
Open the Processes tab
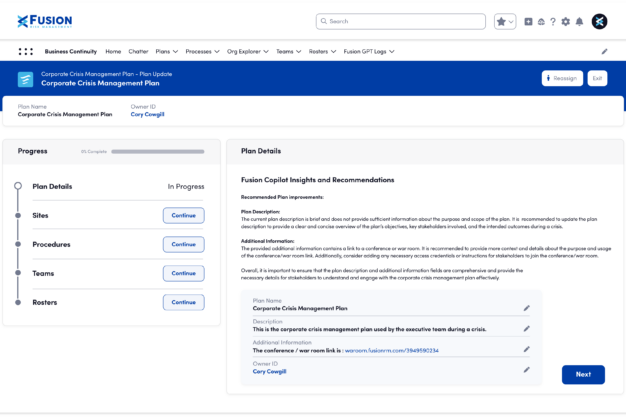198,52
